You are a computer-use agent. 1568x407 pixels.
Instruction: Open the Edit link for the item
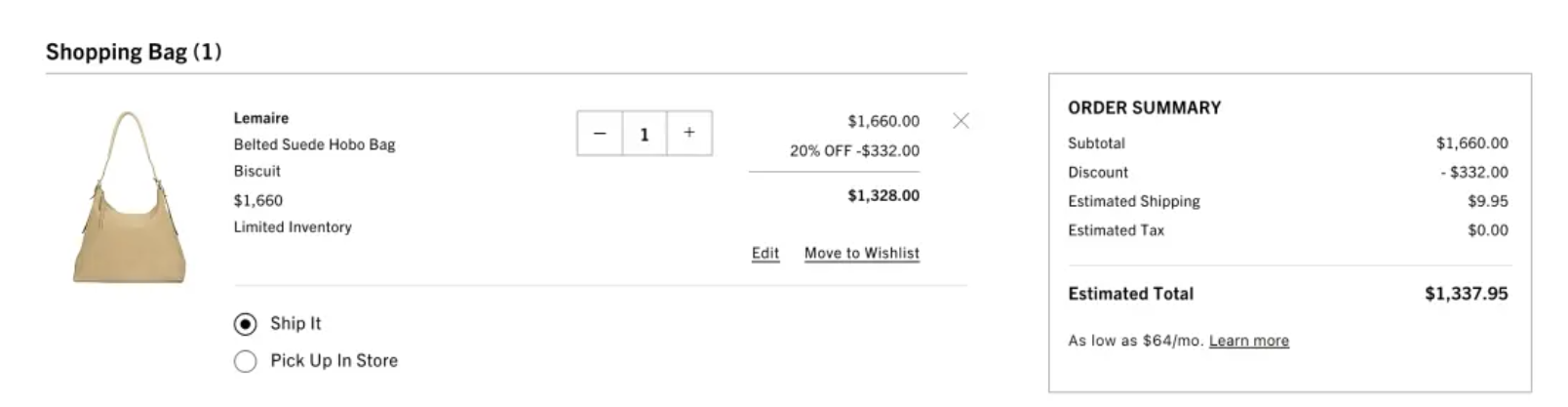point(765,253)
